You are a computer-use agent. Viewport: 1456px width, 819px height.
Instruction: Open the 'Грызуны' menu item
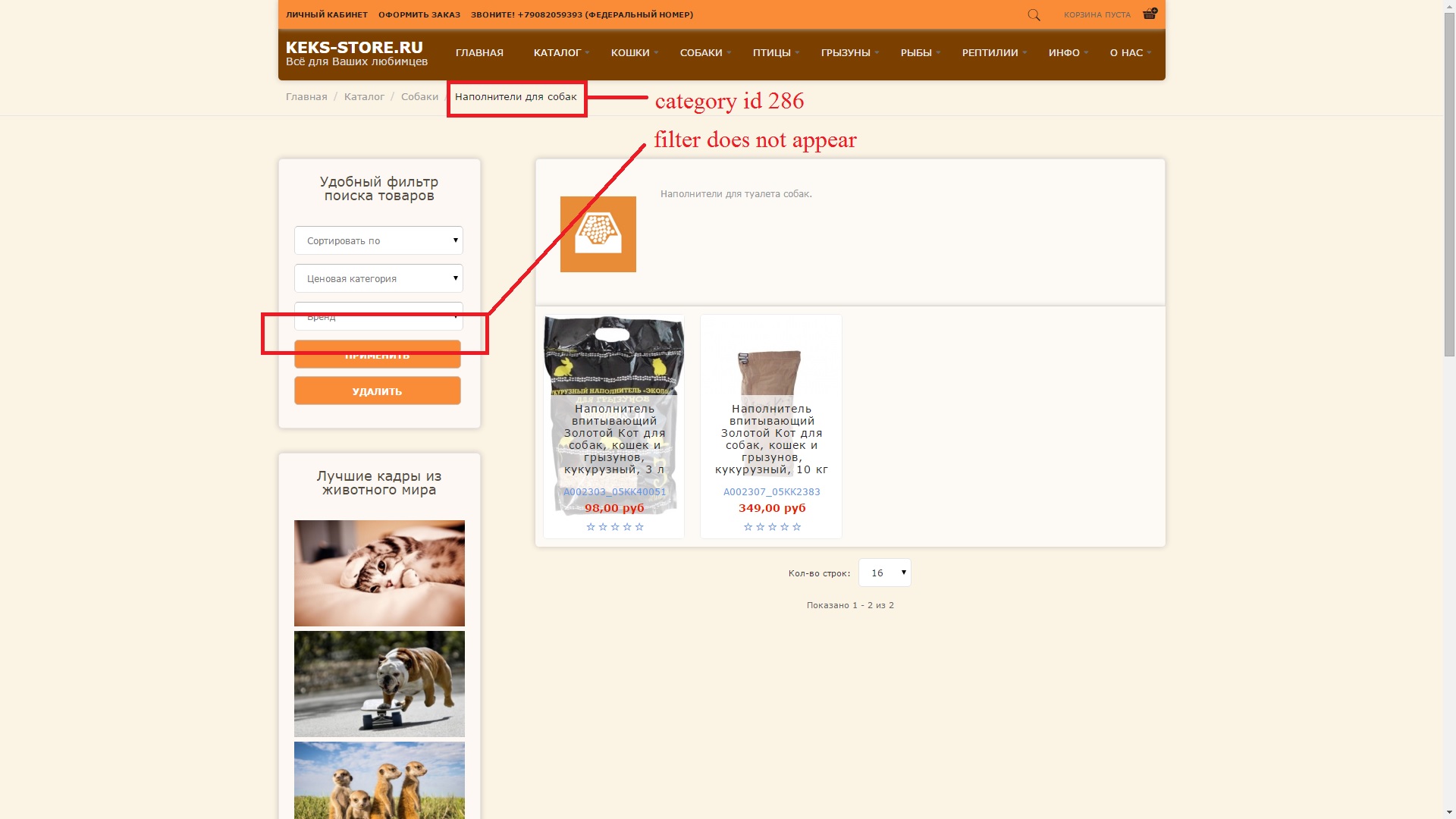pyautogui.click(x=845, y=53)
